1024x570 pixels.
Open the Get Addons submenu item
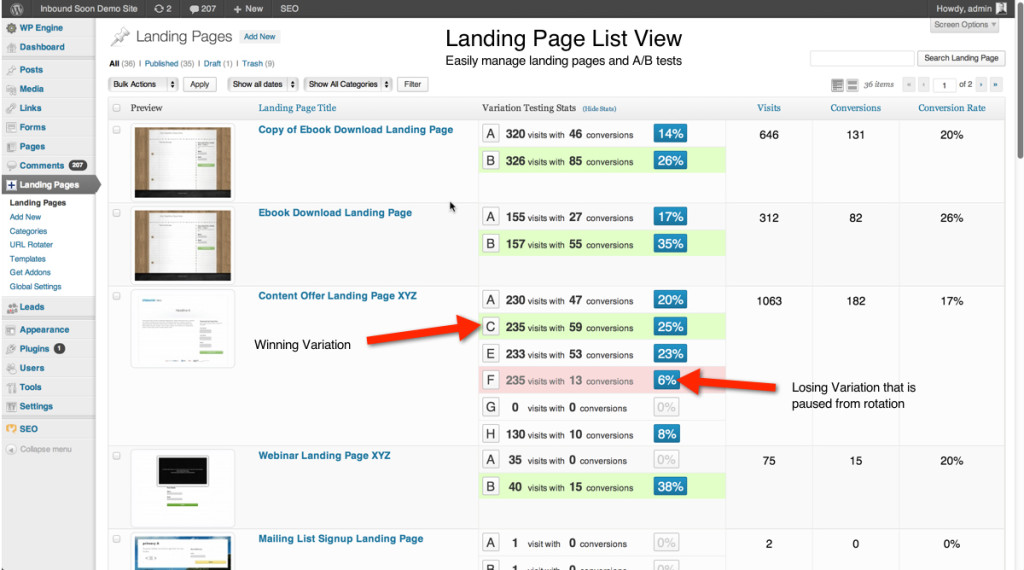30,273
